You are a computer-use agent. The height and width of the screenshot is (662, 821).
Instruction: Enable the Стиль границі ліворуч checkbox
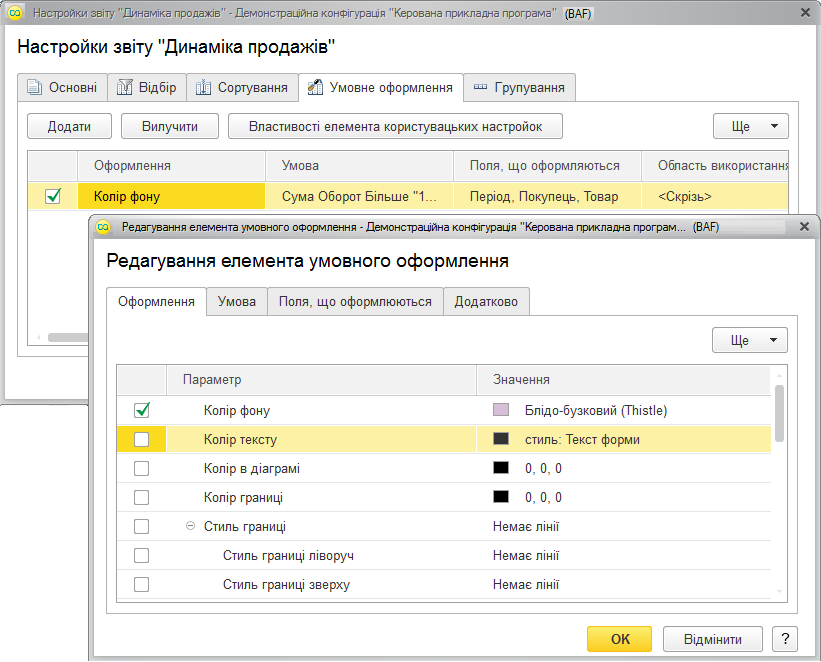coord(141,555)
